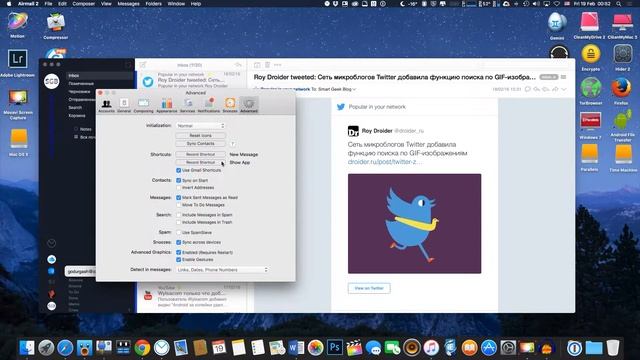Uncheck Sync on Start for contacts
This screenshot has width=640, height=360.
point(178,180)
